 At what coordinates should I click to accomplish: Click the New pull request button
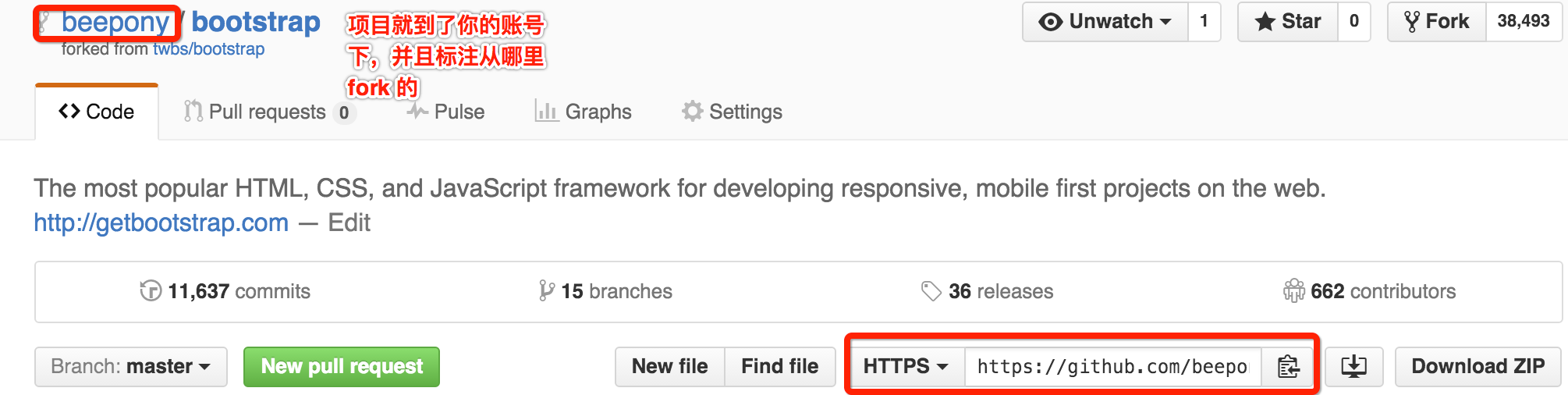pyautogui.click(x=342, y=367)
